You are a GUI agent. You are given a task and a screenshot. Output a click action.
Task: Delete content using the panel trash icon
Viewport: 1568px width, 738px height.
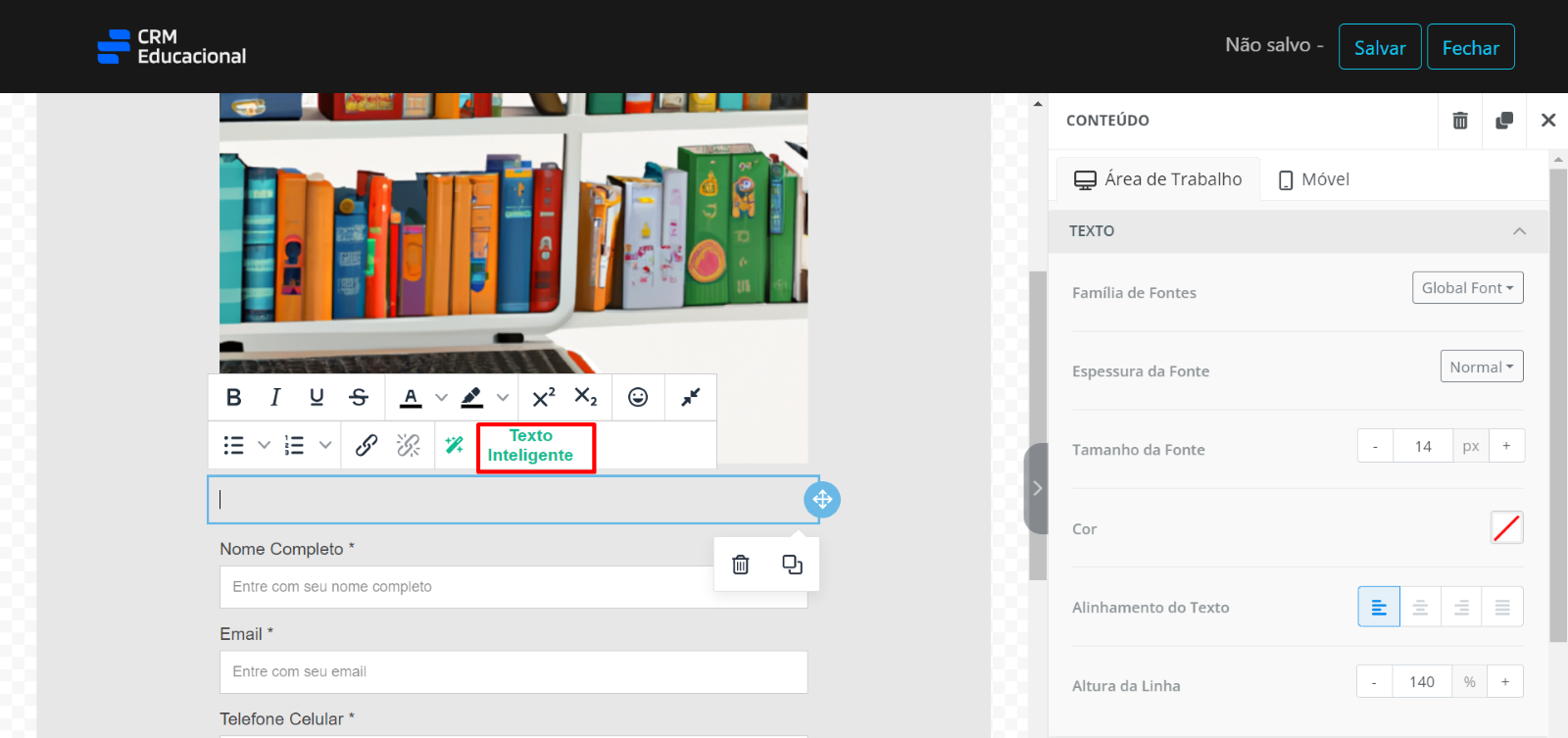pyautogui.click(x=1460, y=121)
